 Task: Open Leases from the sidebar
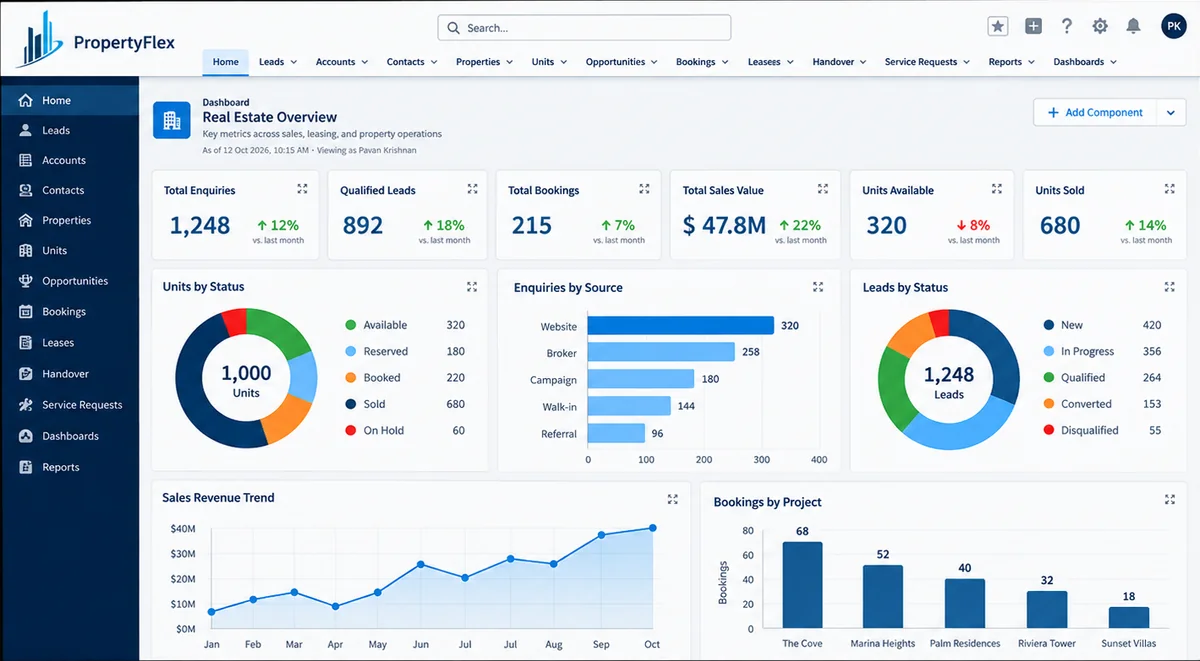(70, 343)
